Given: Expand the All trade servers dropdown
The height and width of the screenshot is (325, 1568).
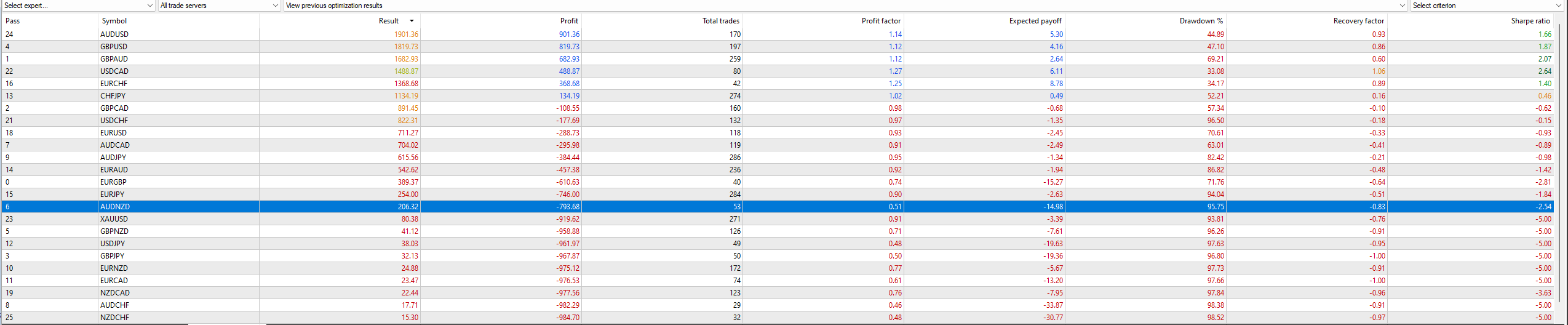Looking at the screenshot, I should [219, 6].
